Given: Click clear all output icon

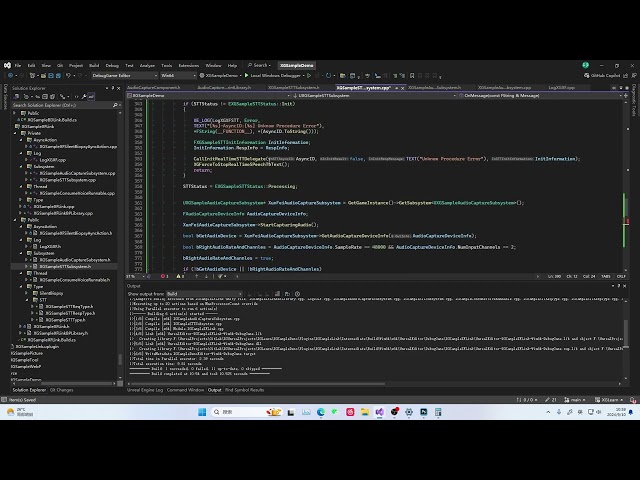Looking at the screenshot, I should tap(278, 294).
